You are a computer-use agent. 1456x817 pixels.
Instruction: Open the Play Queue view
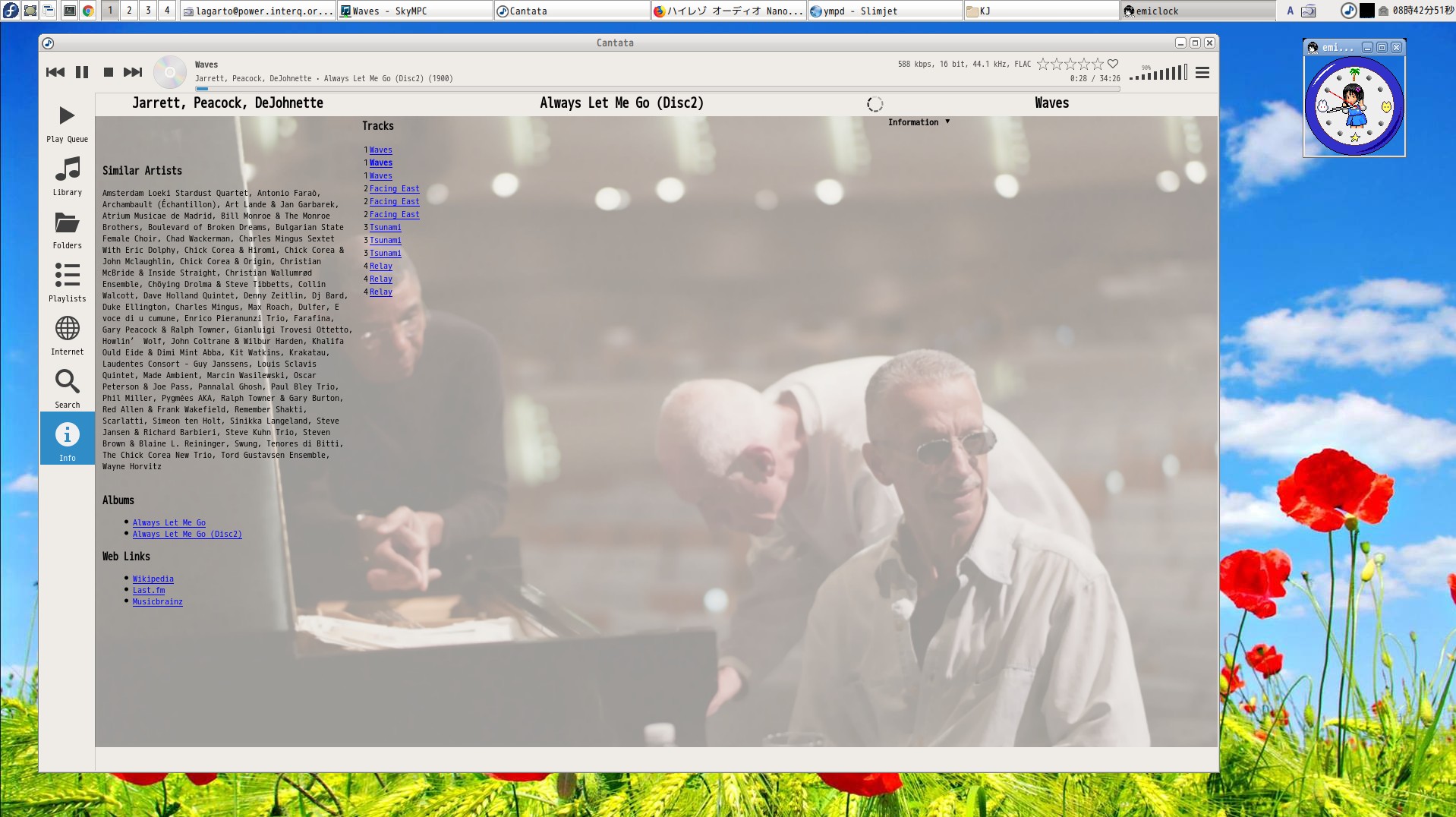(x=67, y=123)
